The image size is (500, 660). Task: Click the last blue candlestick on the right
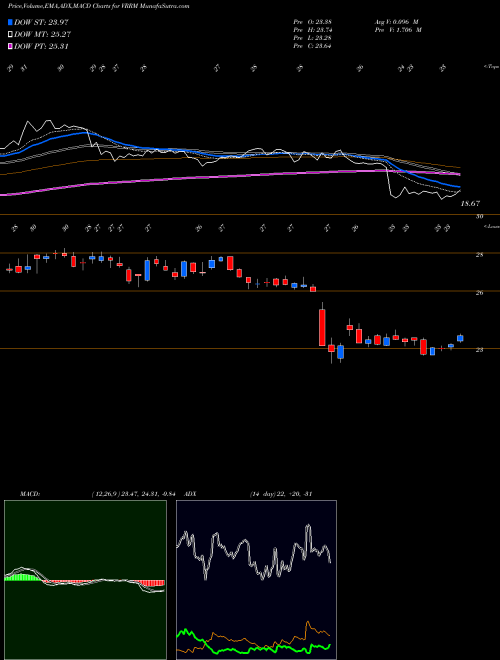pos(460,338)
